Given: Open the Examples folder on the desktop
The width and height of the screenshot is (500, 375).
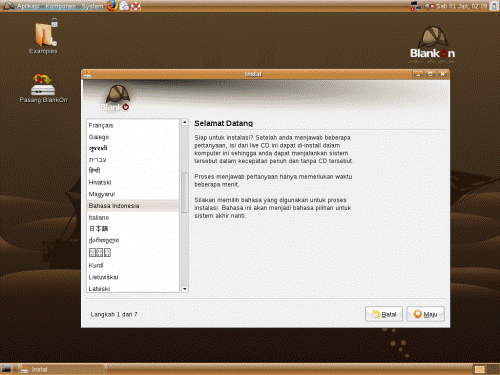Looking at the screenshot, I should coord(43,37).
